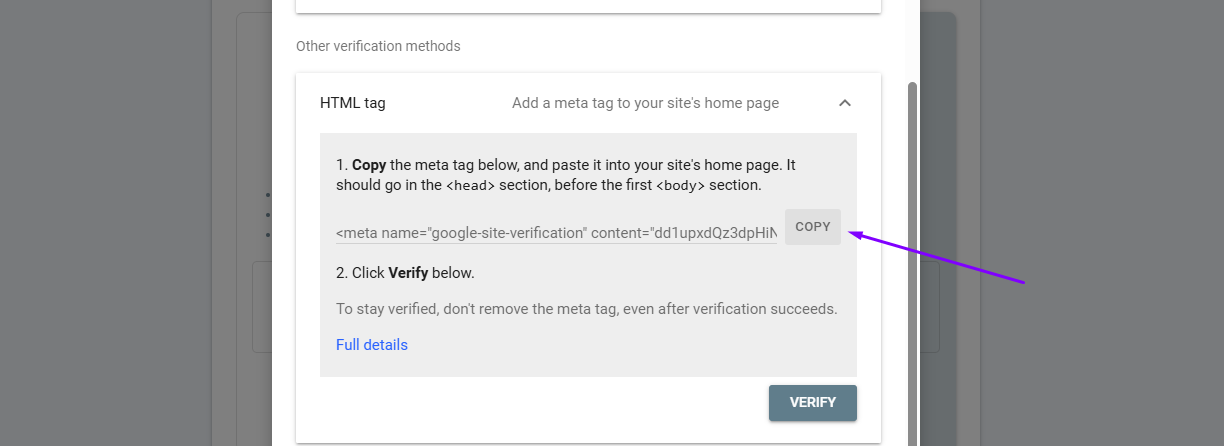Click the 'To stay verified' note text

tap(586, 309)
